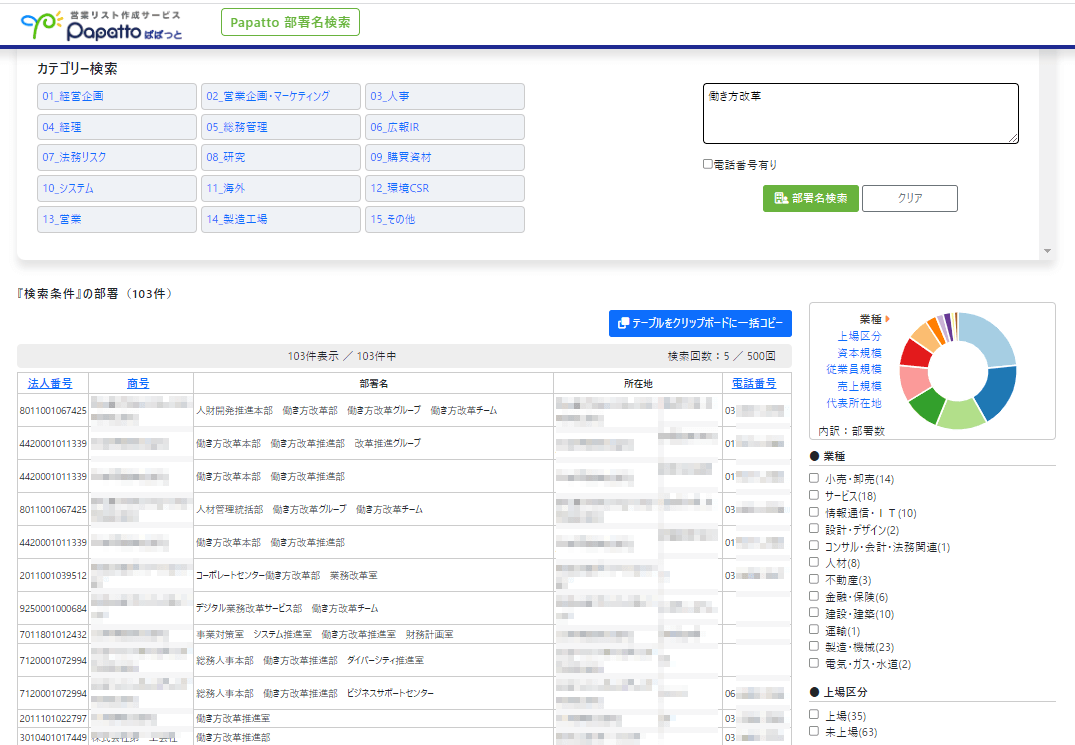1075x745 pixels.
Task: Check the 製造・機械(23) filter
Action: tap(814, 646)
